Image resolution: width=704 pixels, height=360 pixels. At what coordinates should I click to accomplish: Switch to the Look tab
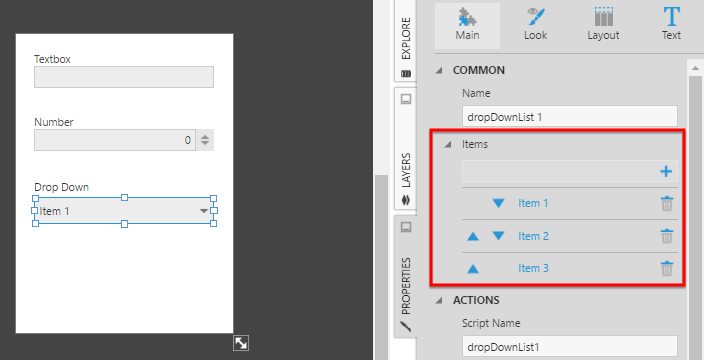pos(535,25)
